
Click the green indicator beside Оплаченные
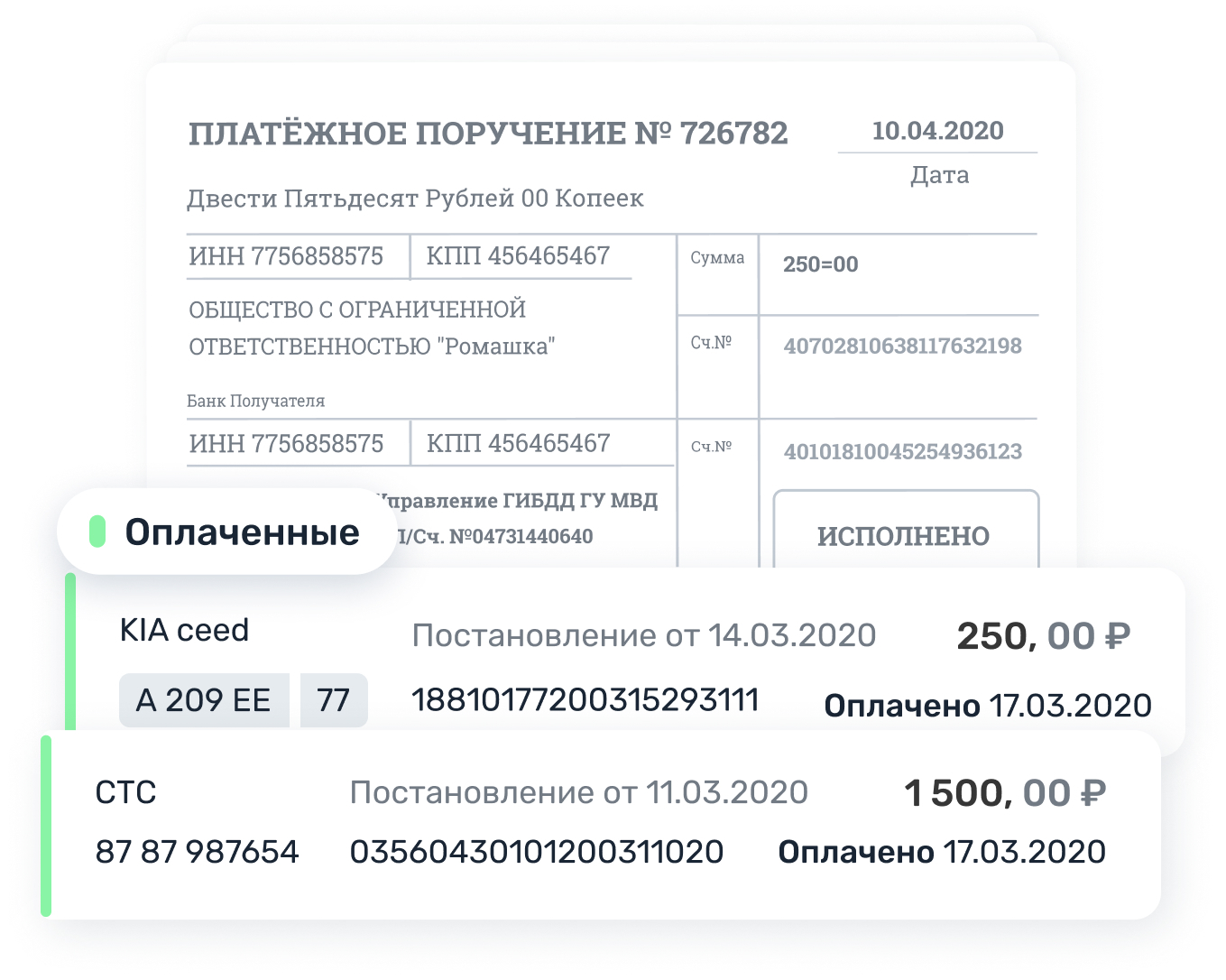point(98,532)
